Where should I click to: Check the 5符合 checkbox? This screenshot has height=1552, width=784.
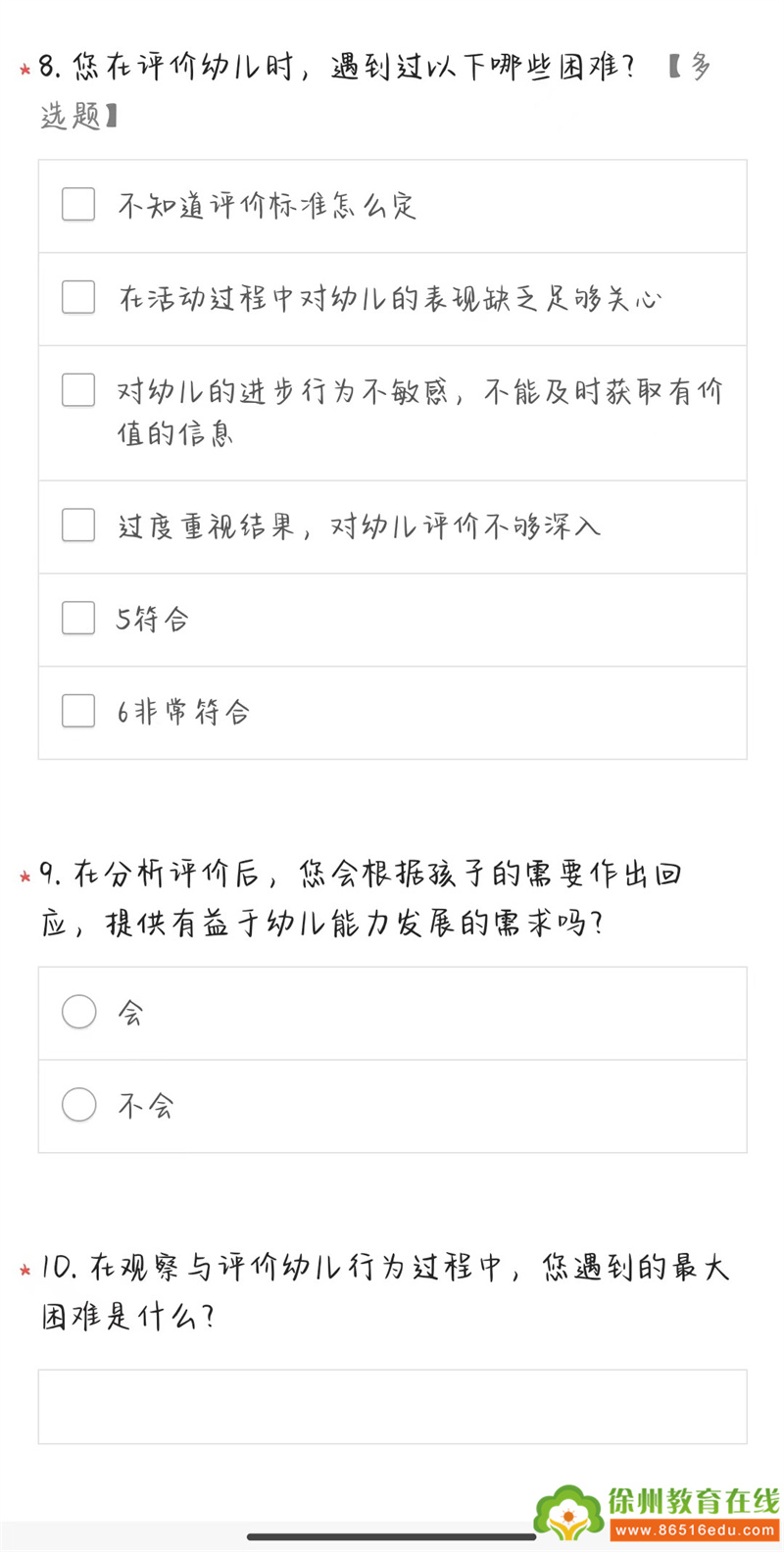(x=78, y=619)
